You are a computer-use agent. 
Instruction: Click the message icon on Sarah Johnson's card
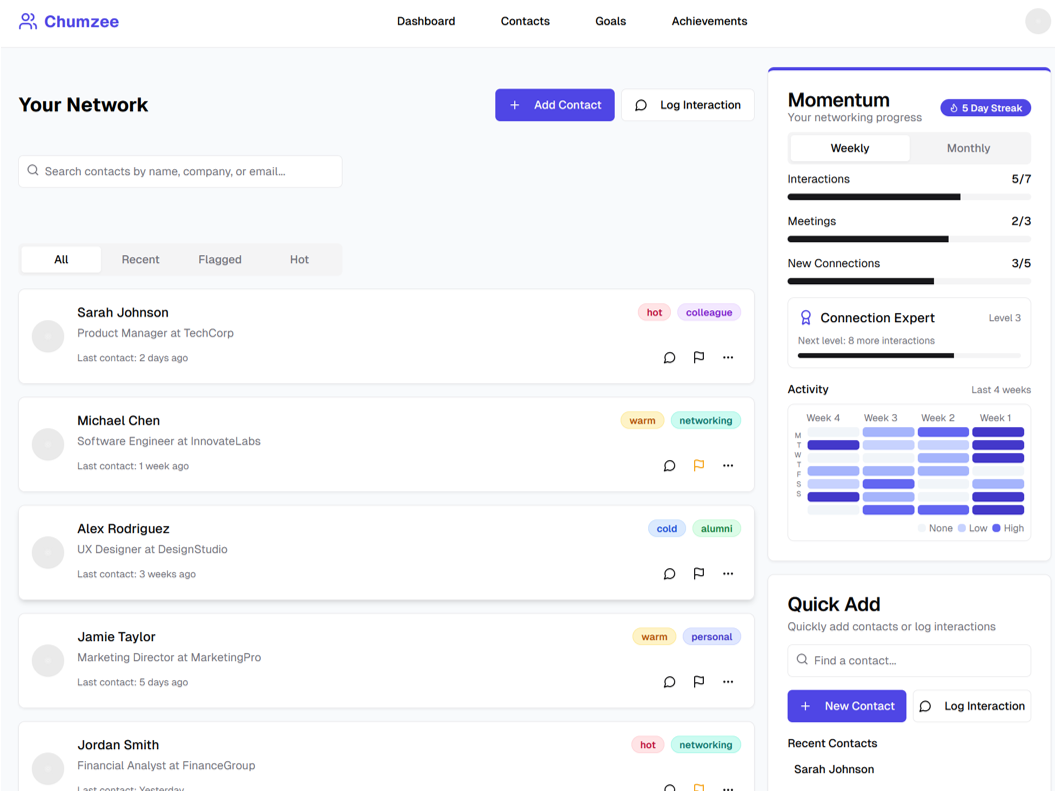pyautogui.click(x=669, y=358)
